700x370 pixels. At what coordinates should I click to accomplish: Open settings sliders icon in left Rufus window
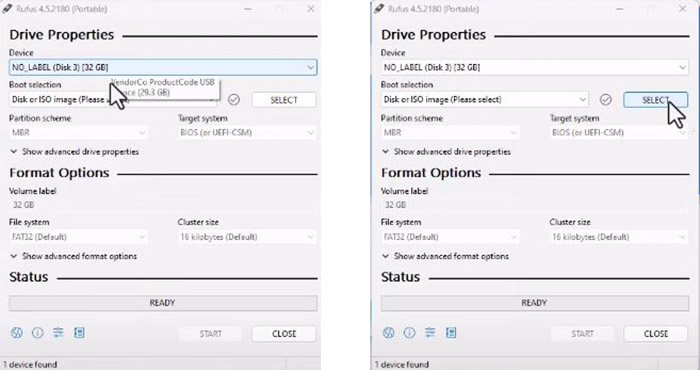[58, 333]
